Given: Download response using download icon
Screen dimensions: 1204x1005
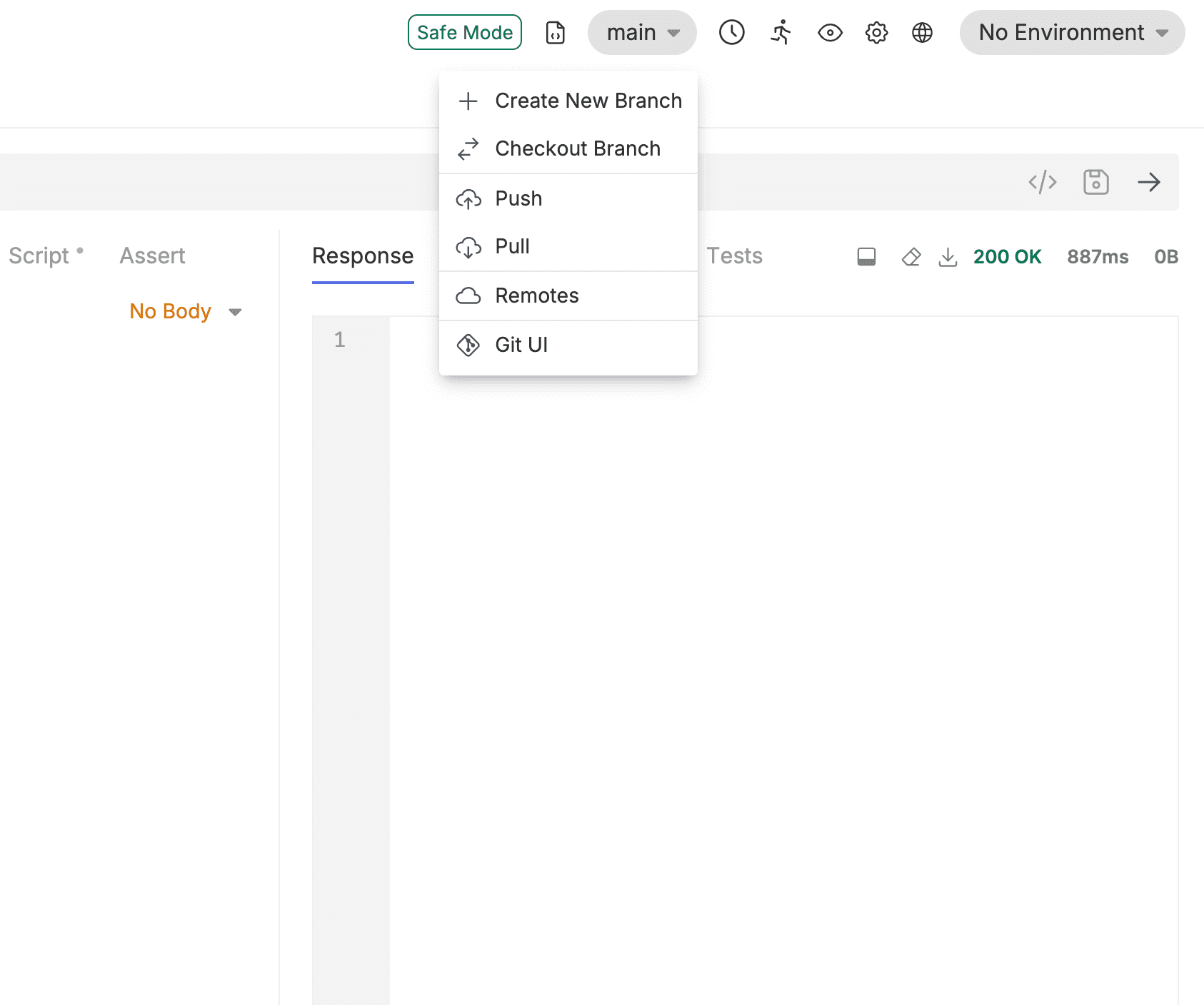Looking at the screenshot, I should click(948, 257).
